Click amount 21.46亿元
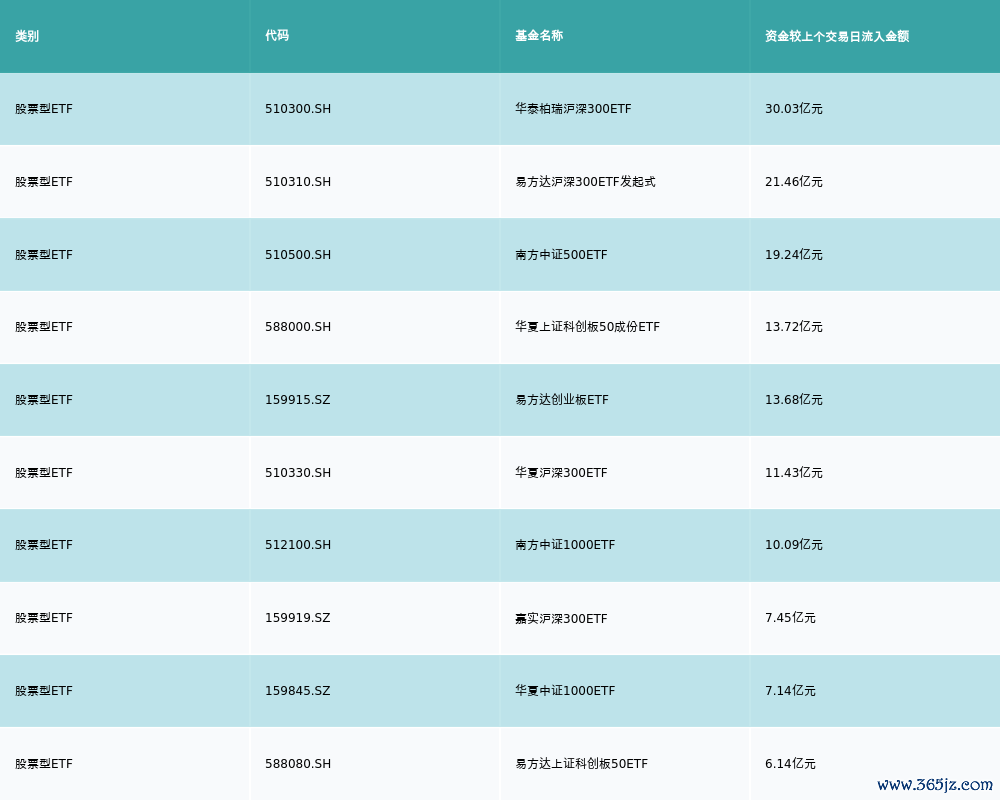The height and width of the screenshot is (800, 1000). coord(793,182)
